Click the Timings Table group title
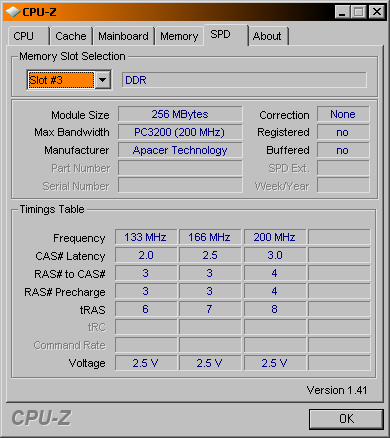Viewport: 390px width, 438px height. (x=52, y=209)
